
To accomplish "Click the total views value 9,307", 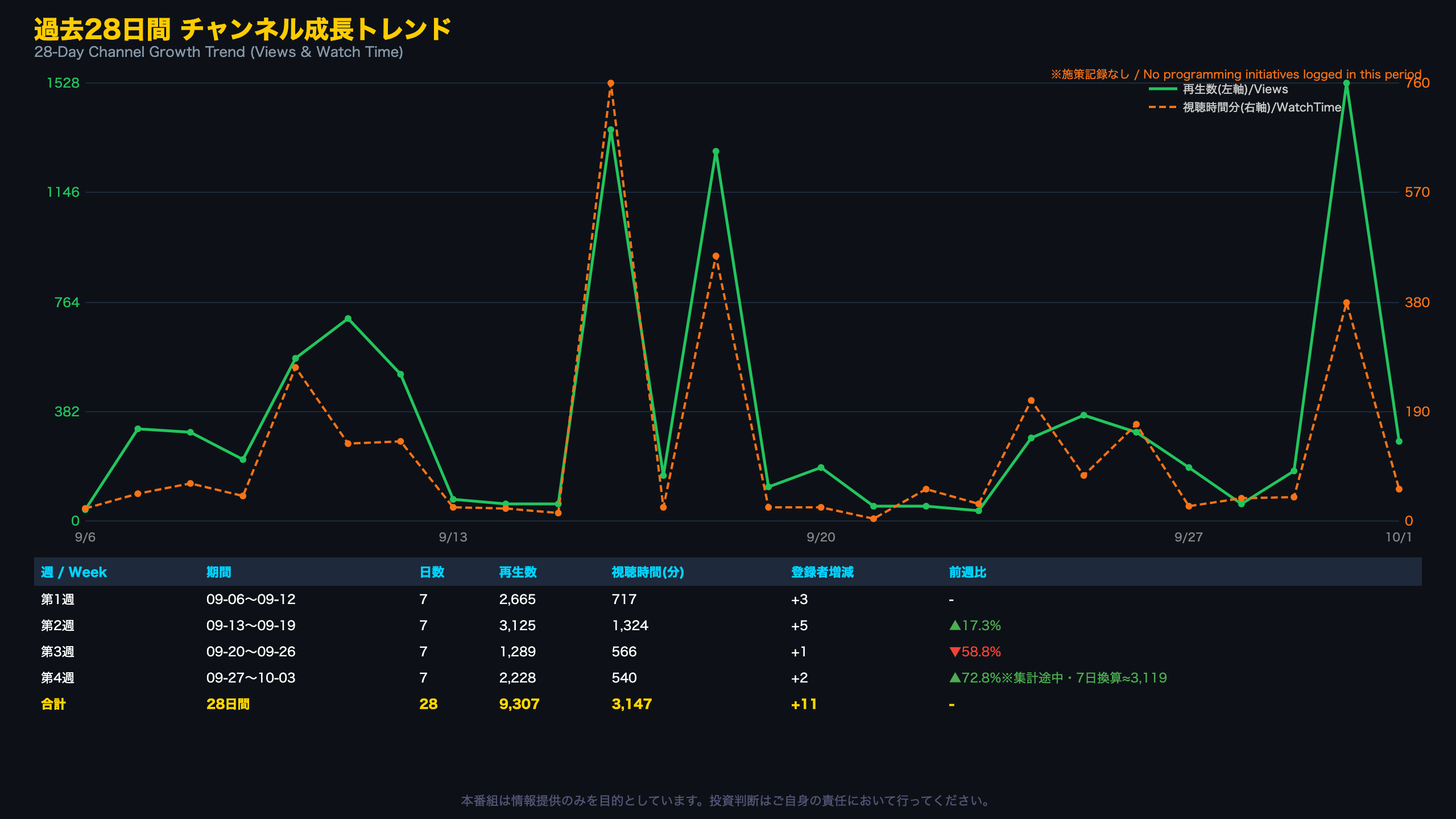I will 519,704.
